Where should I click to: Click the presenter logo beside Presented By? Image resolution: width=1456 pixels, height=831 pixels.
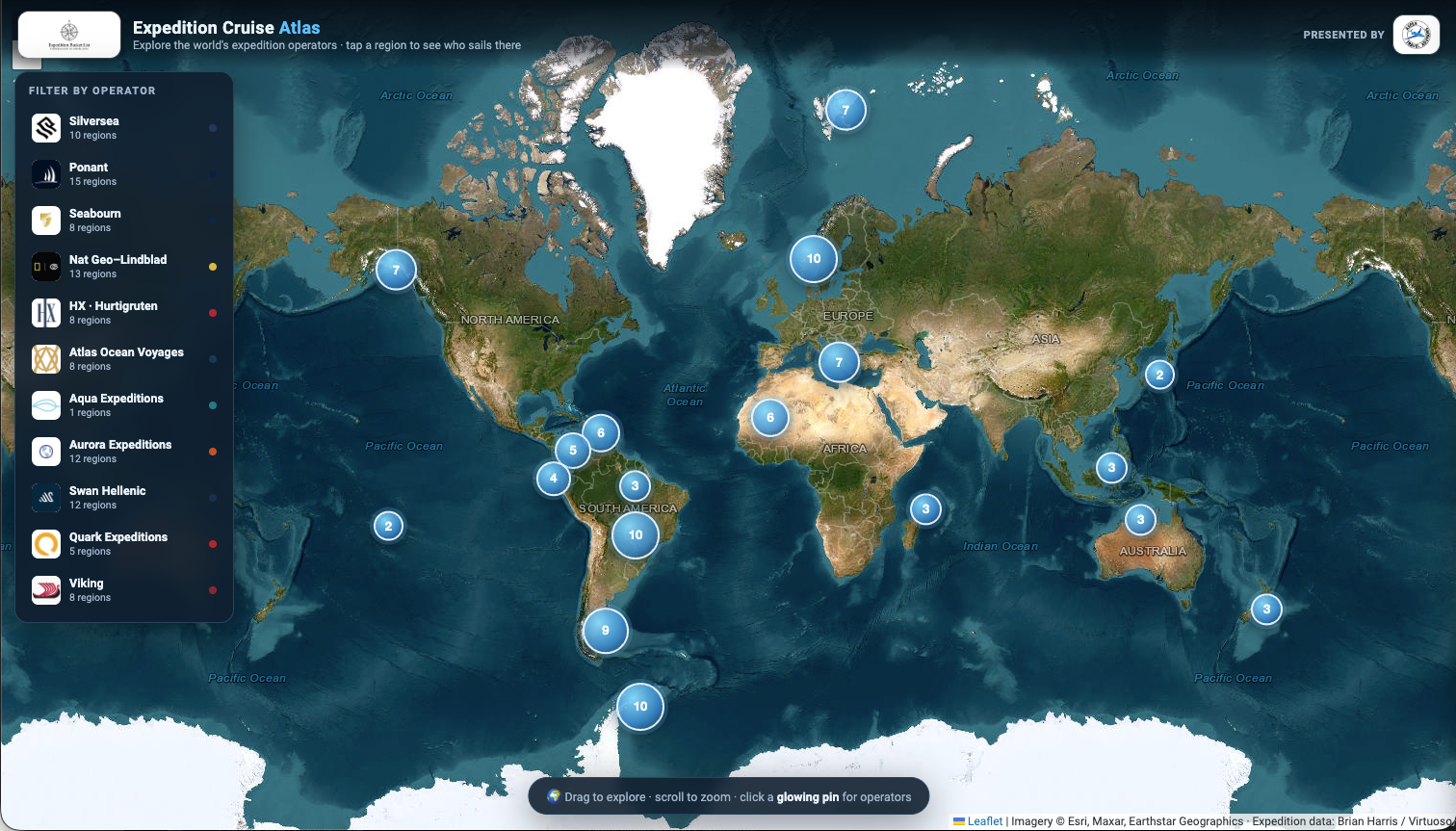[1417, 35]
